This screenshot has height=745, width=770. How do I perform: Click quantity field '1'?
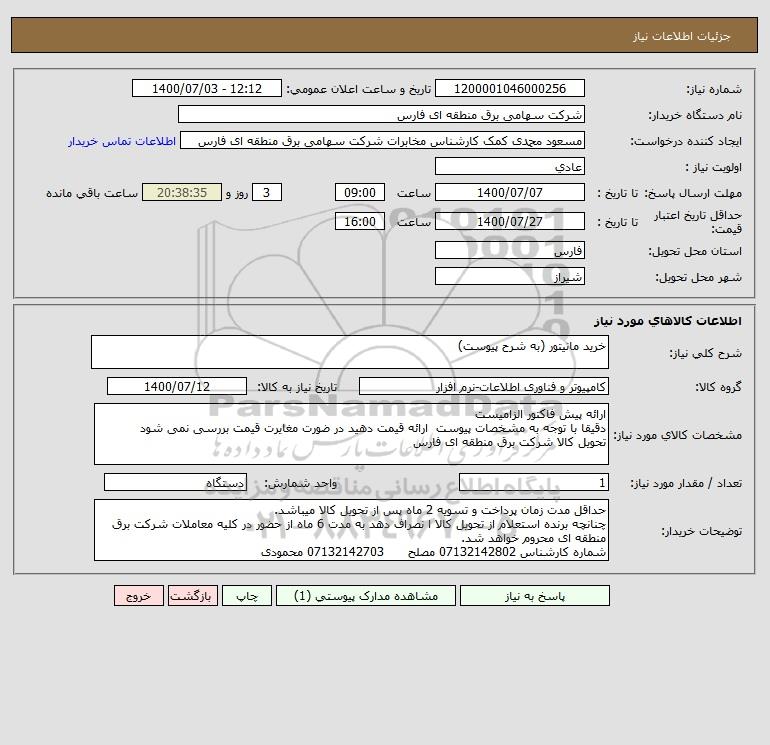pyautogui.click(x=534, y=483)
